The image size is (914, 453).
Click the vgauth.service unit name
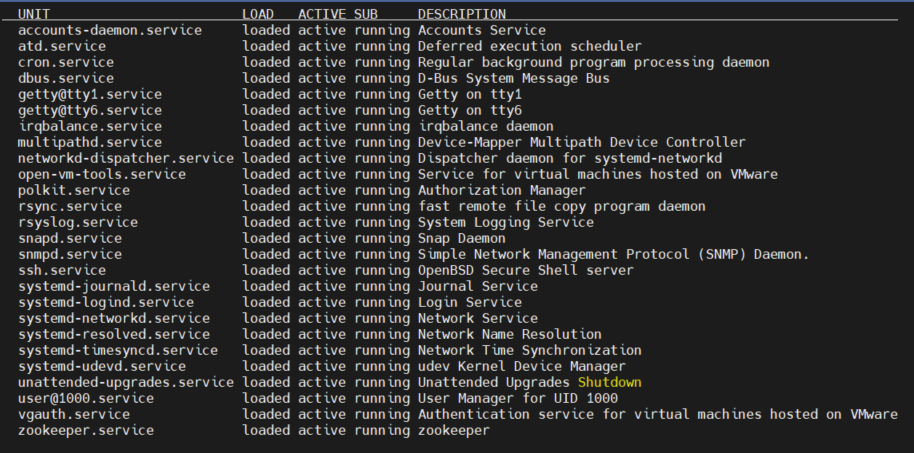tap(74, 414)
